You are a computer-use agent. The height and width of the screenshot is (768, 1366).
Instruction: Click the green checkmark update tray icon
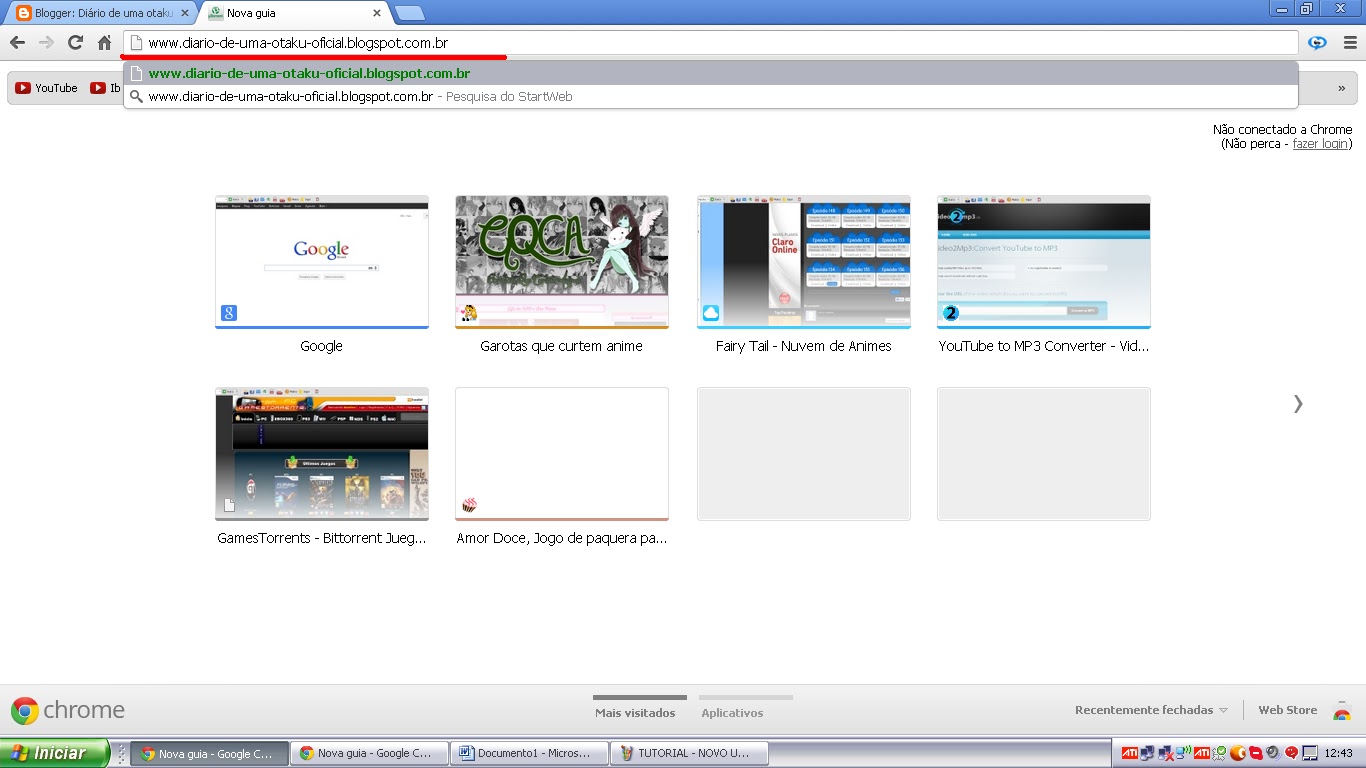coord(1220,753)
